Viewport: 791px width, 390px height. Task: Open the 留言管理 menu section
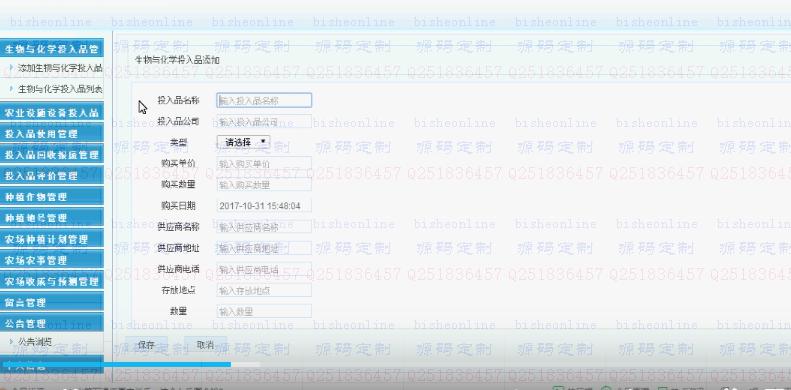pyautogui.click(x=51, y=303)
